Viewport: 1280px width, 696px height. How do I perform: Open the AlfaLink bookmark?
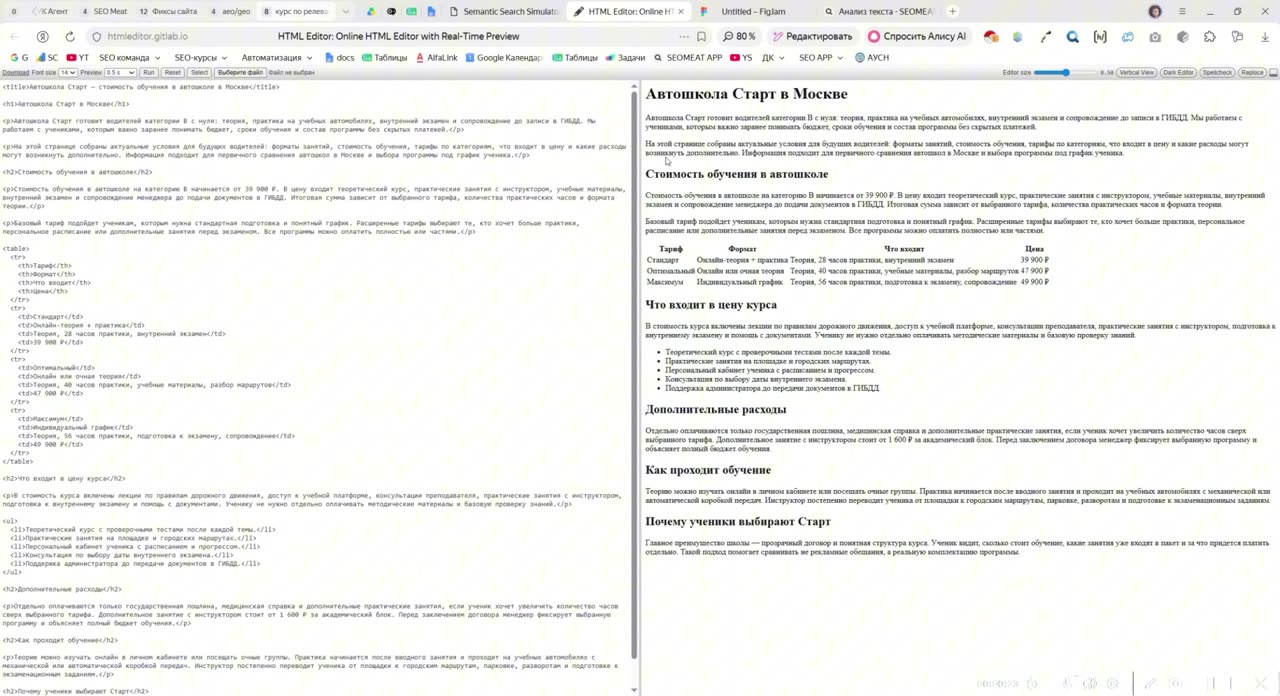point(436,58)
